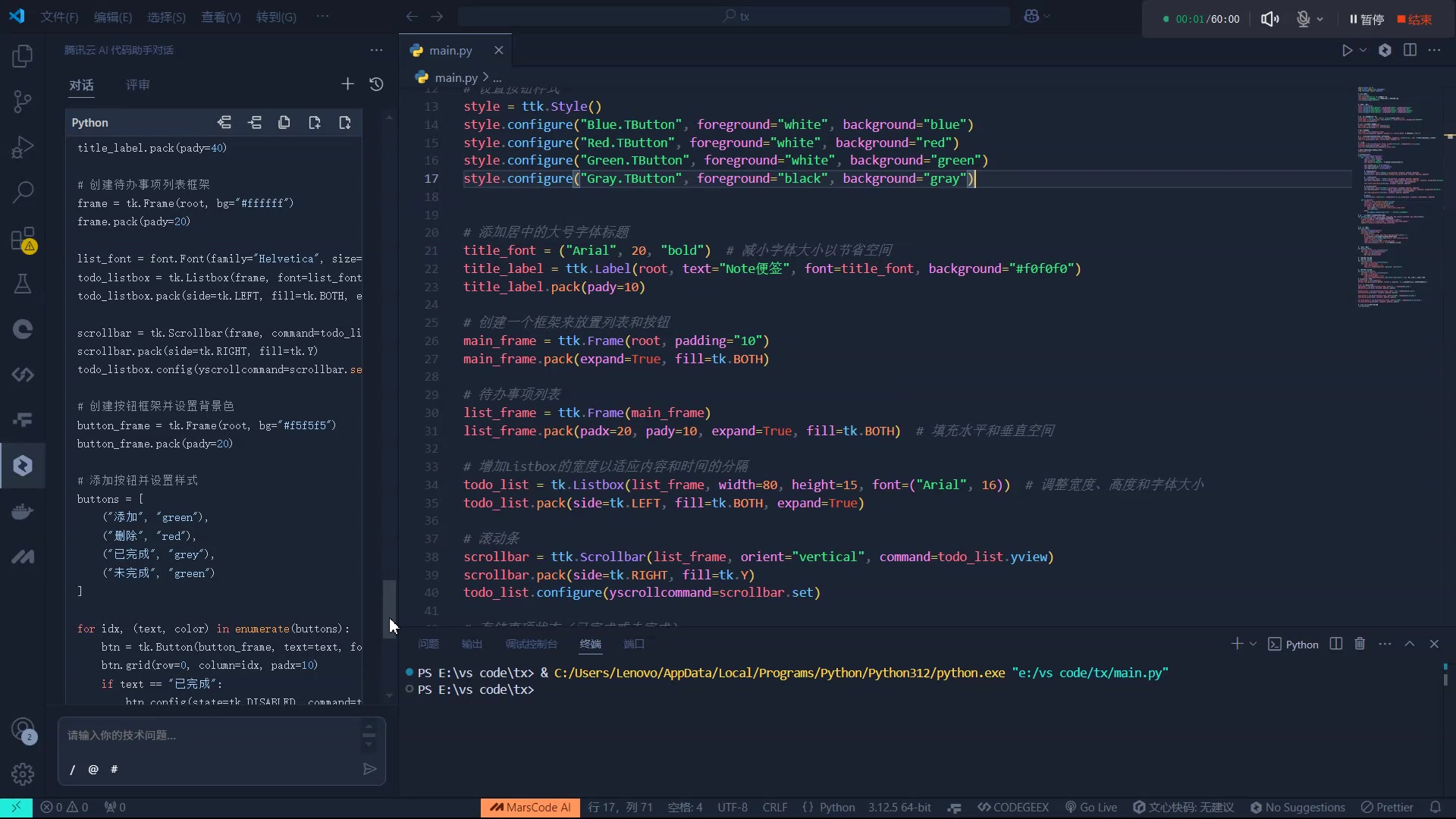The image size is (1456, 819).
Task: Open new terminal profile dropdown
Action: click(x=1253, y=644)
